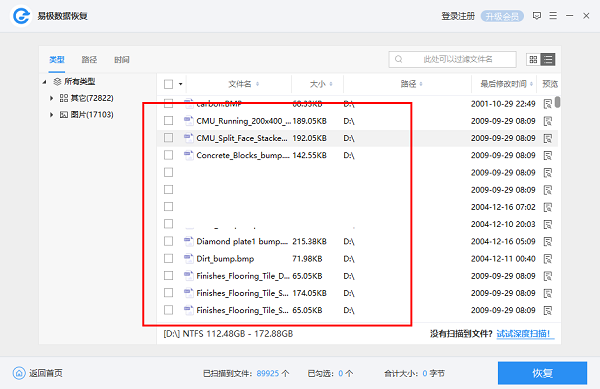The height and width of the screenshot is (389, 600).
Task: Click the 易极数据恢复 app logo
Action: [21, 16]
